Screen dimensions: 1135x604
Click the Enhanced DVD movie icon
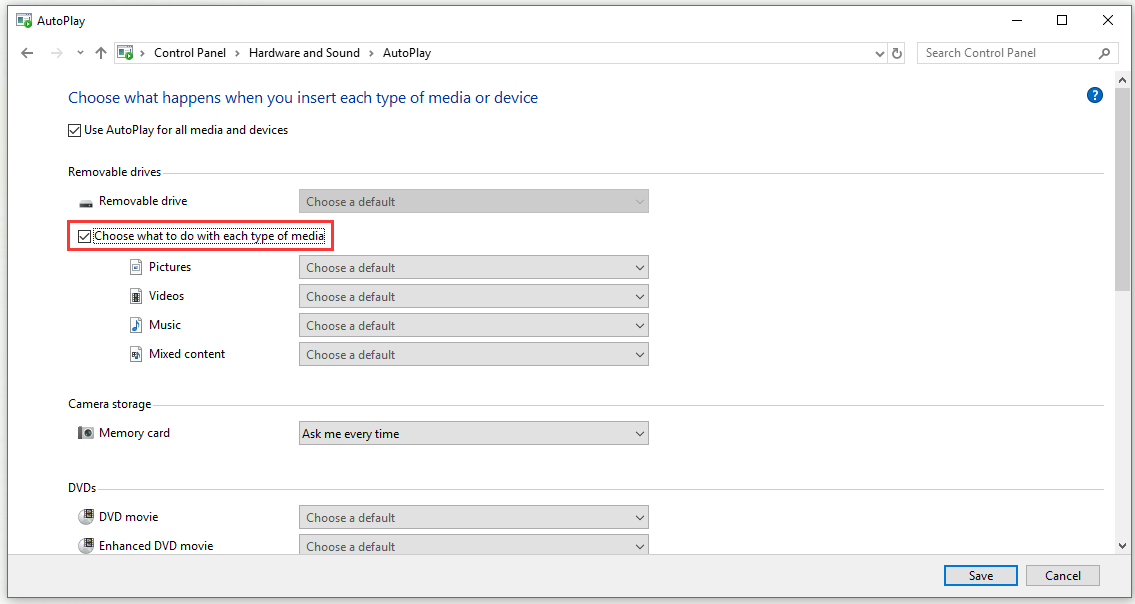(x=86, y=545)
